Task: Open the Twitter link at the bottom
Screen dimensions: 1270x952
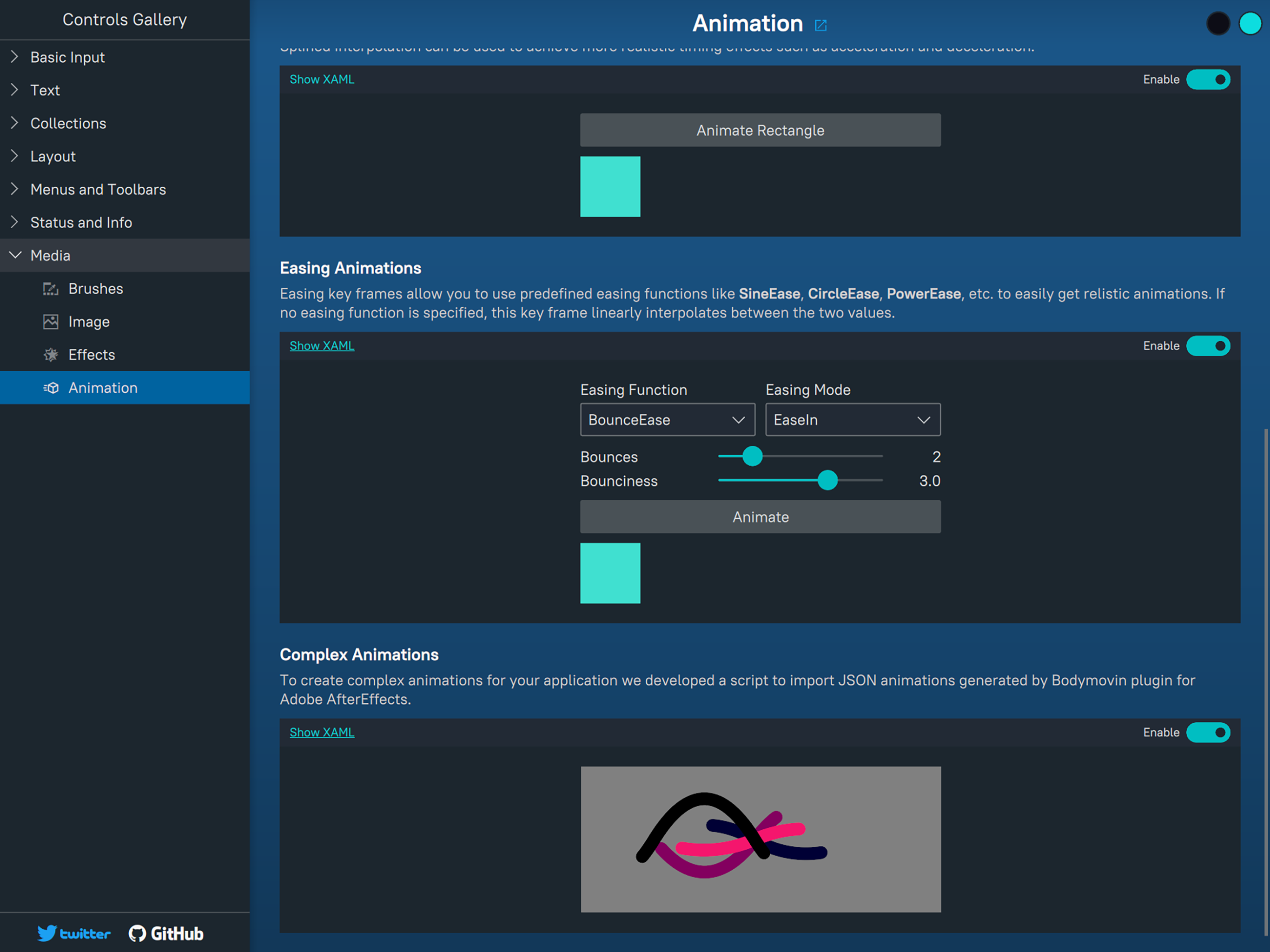Action: [73, 933]
